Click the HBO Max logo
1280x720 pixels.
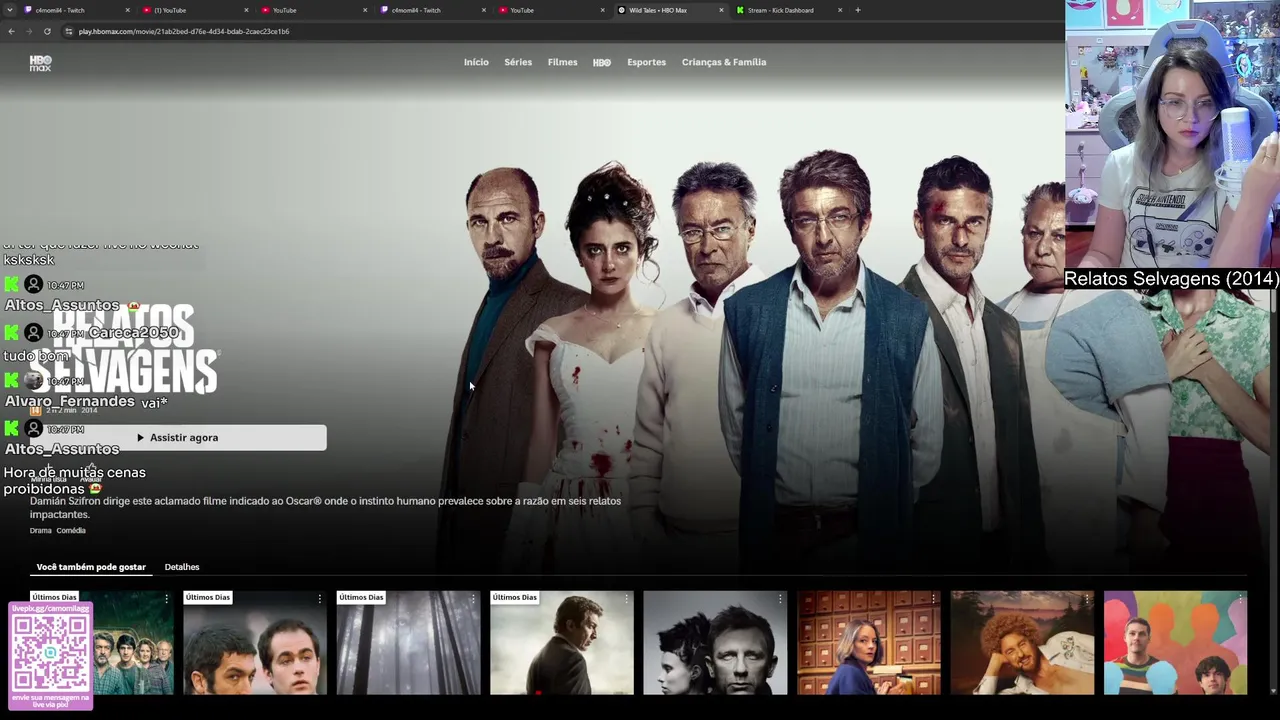coord(40,63)
